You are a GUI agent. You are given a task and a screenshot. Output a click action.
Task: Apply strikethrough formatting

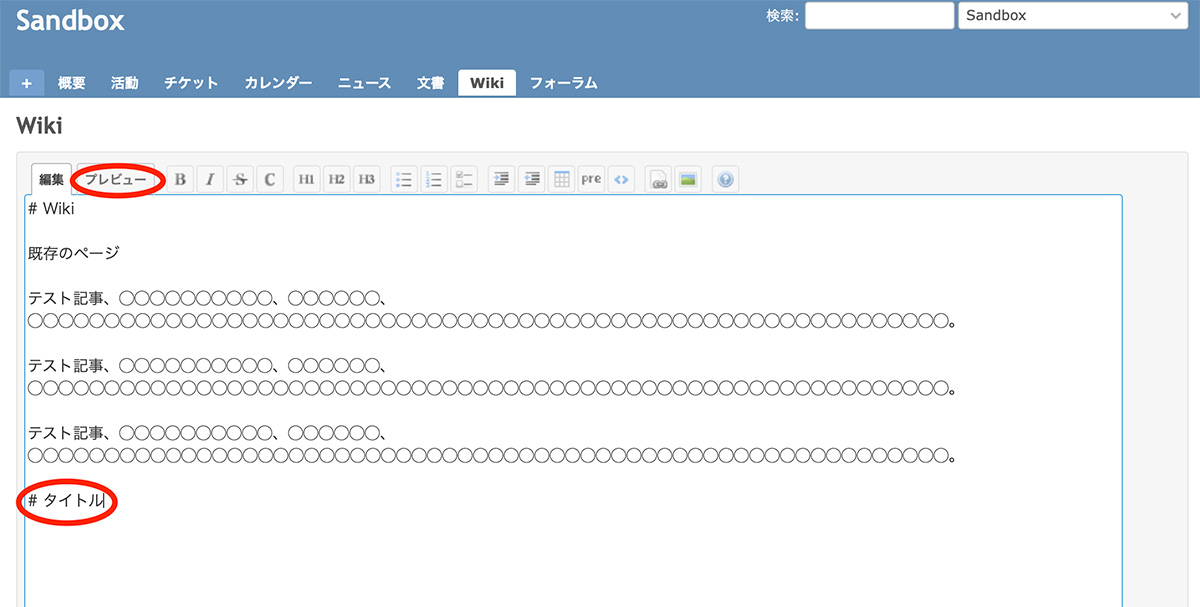tap(240, 180)
